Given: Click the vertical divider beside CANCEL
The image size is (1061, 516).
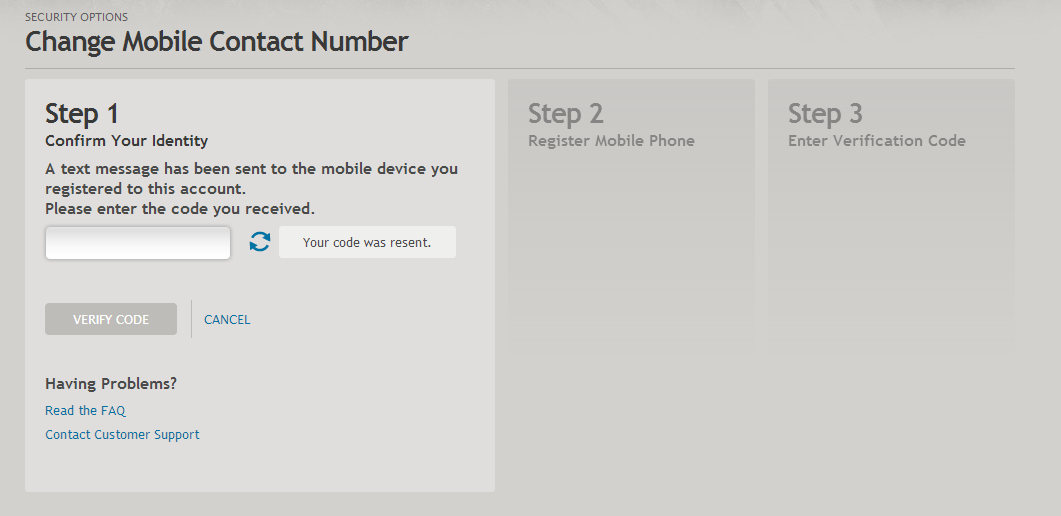Looking at the screenshot, I should 191,319.
